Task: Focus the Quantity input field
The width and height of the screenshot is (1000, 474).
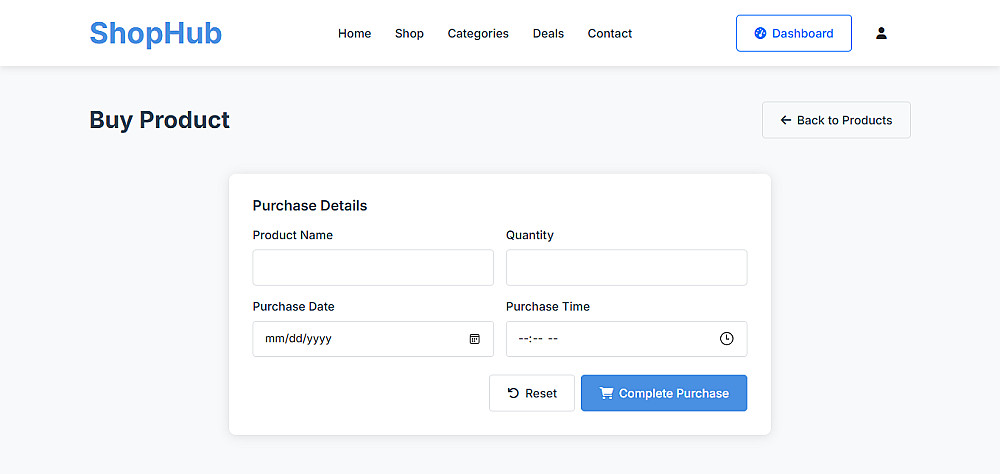Action: click(626, 267)
